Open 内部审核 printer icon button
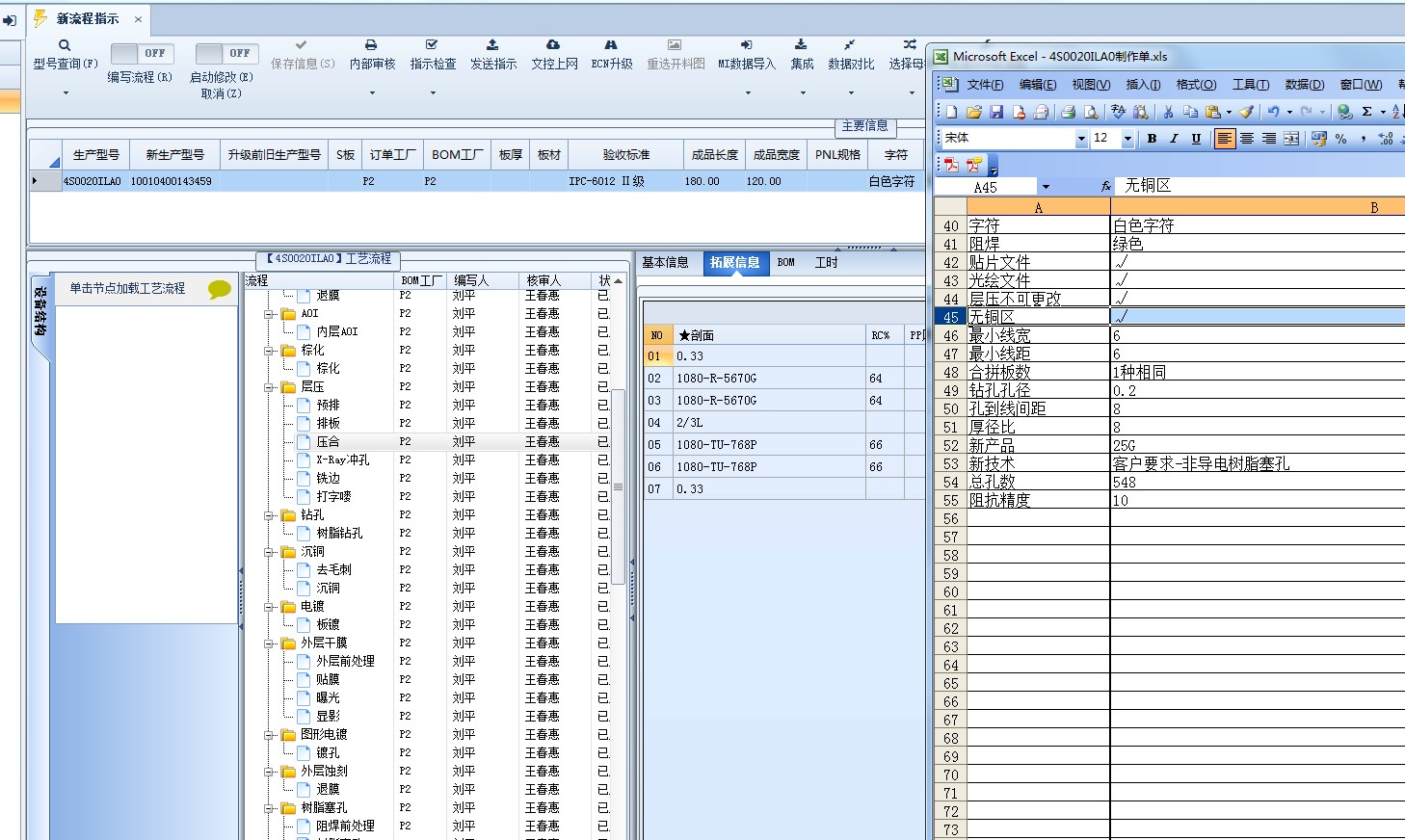The height and width of the screenshot is (840, 1405). 371,45
